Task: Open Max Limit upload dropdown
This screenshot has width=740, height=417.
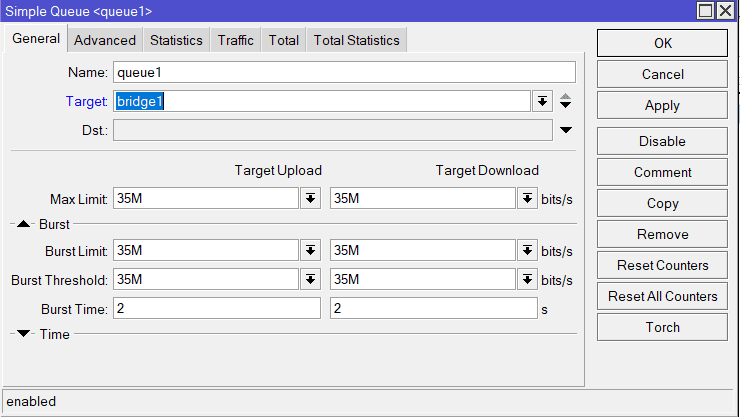Action: click(310, 199)
